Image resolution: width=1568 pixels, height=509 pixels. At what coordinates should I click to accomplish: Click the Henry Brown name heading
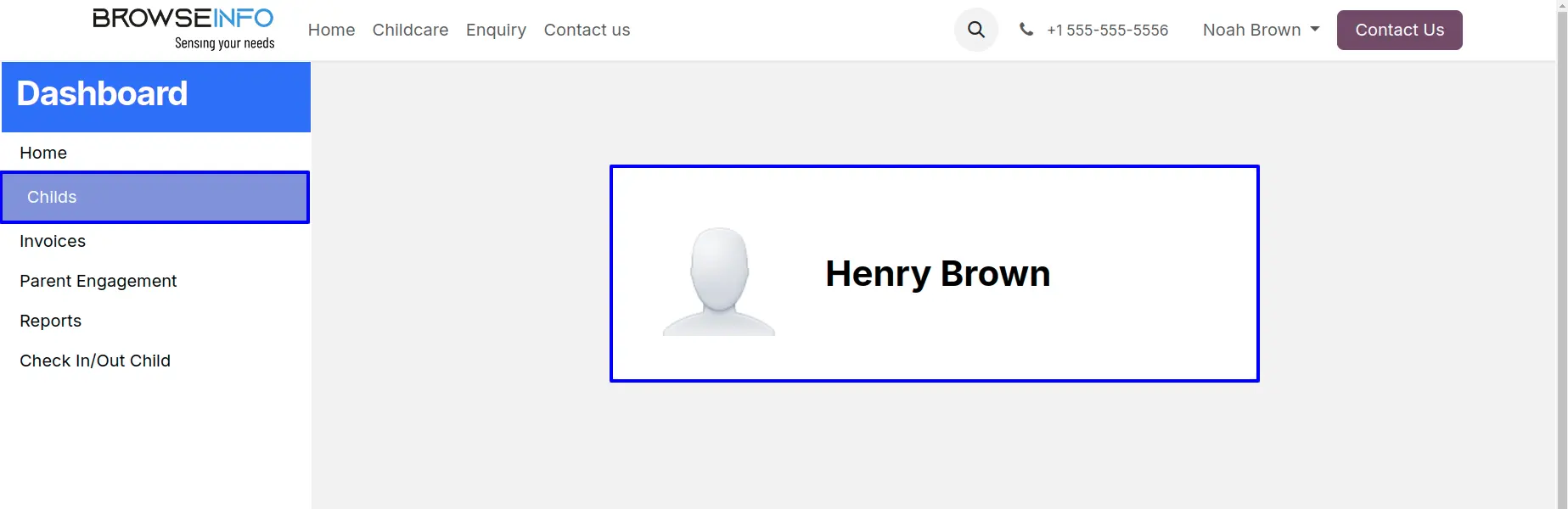tap(937, 273)
